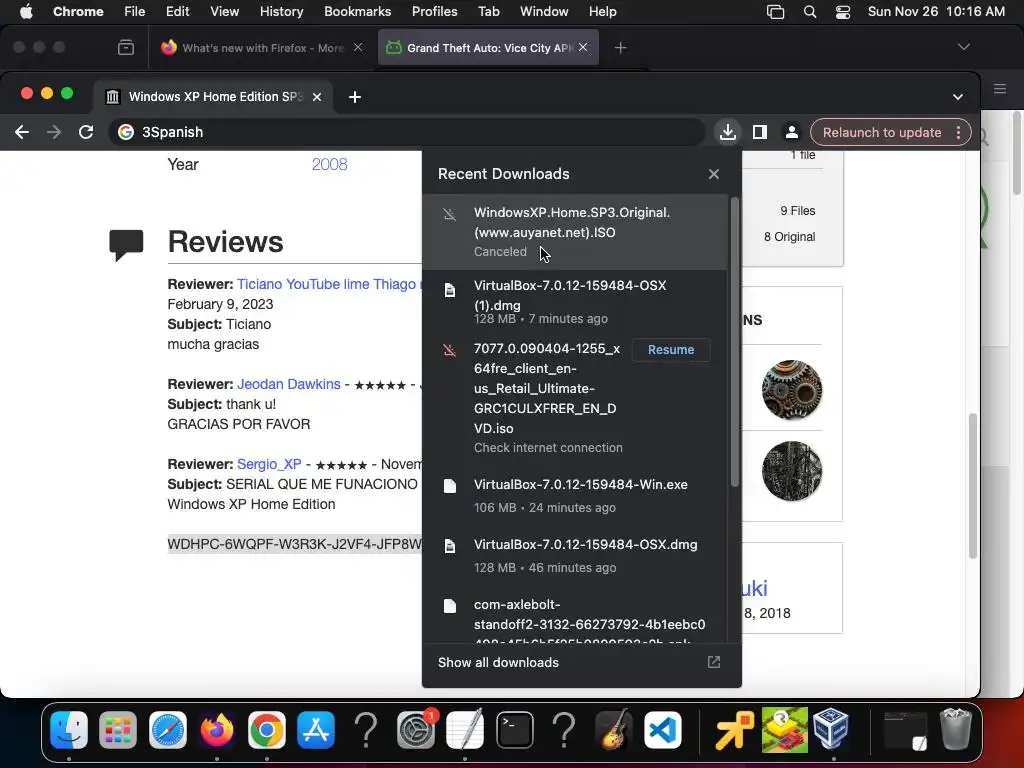Image resolution: width=1024 pixels, height=768 pixels.
Task: Close the Recent Downloads popup
Action: [x=714, y=174]
